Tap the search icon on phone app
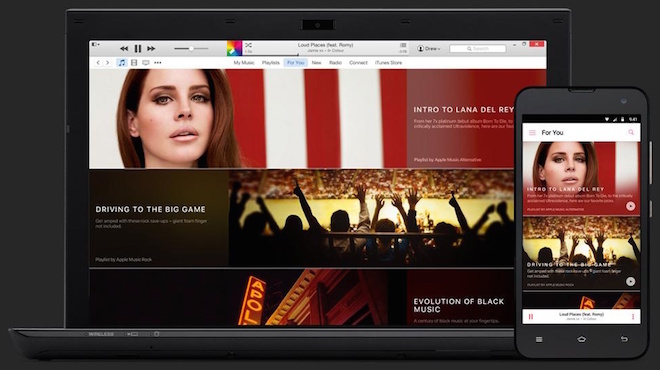This screenshot has height=370, width=660. click(x=631, y=132)
